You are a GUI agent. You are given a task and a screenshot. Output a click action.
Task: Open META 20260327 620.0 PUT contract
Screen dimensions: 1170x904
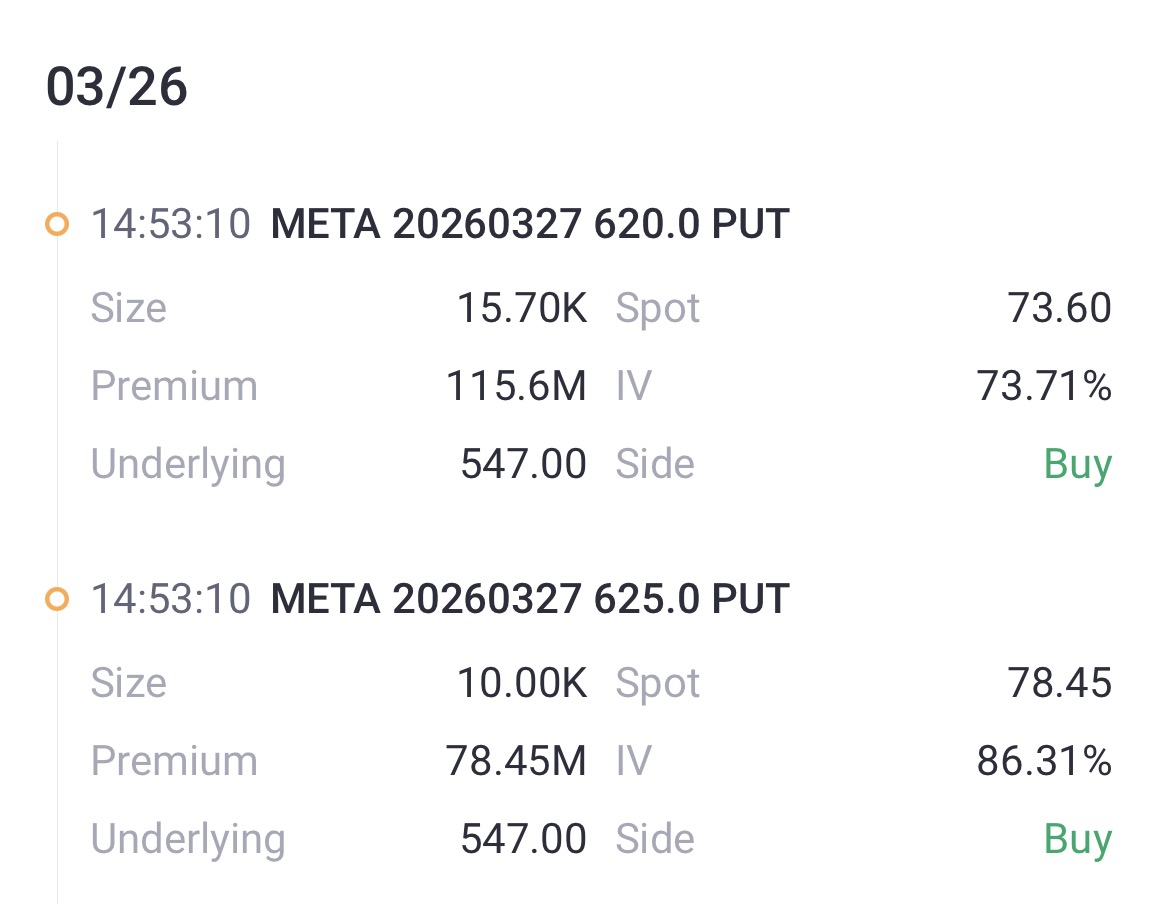[530, 224]
